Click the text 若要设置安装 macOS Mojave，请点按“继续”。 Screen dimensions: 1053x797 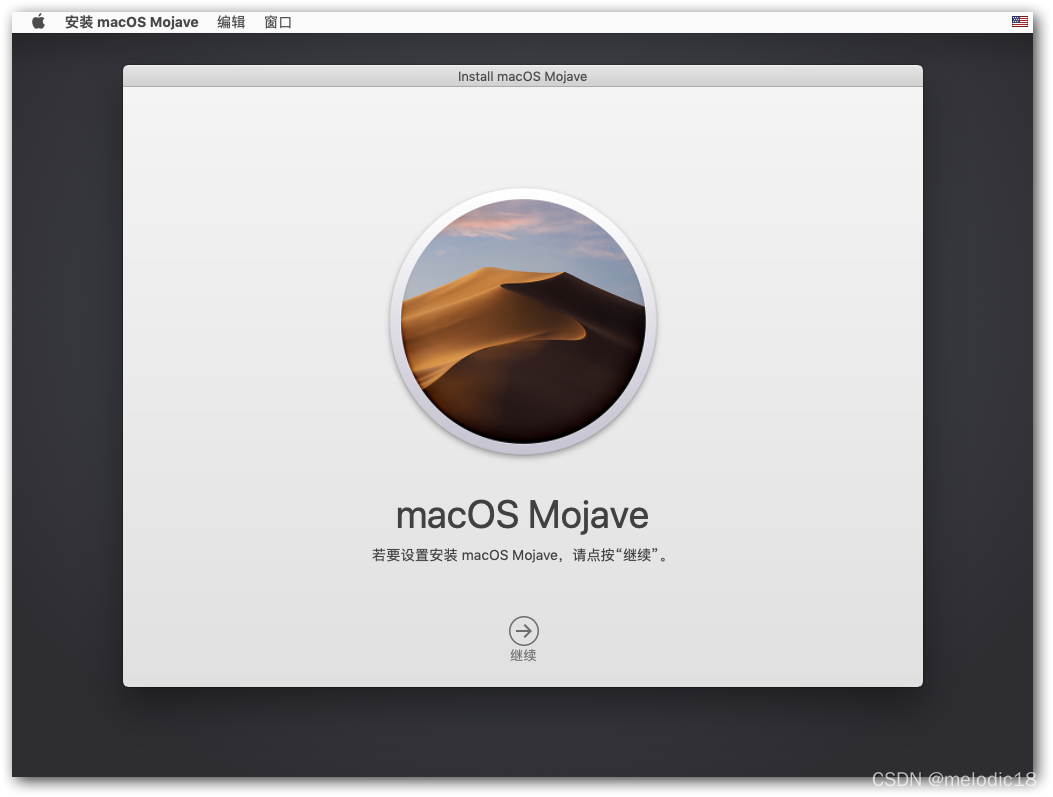point(521,555)
